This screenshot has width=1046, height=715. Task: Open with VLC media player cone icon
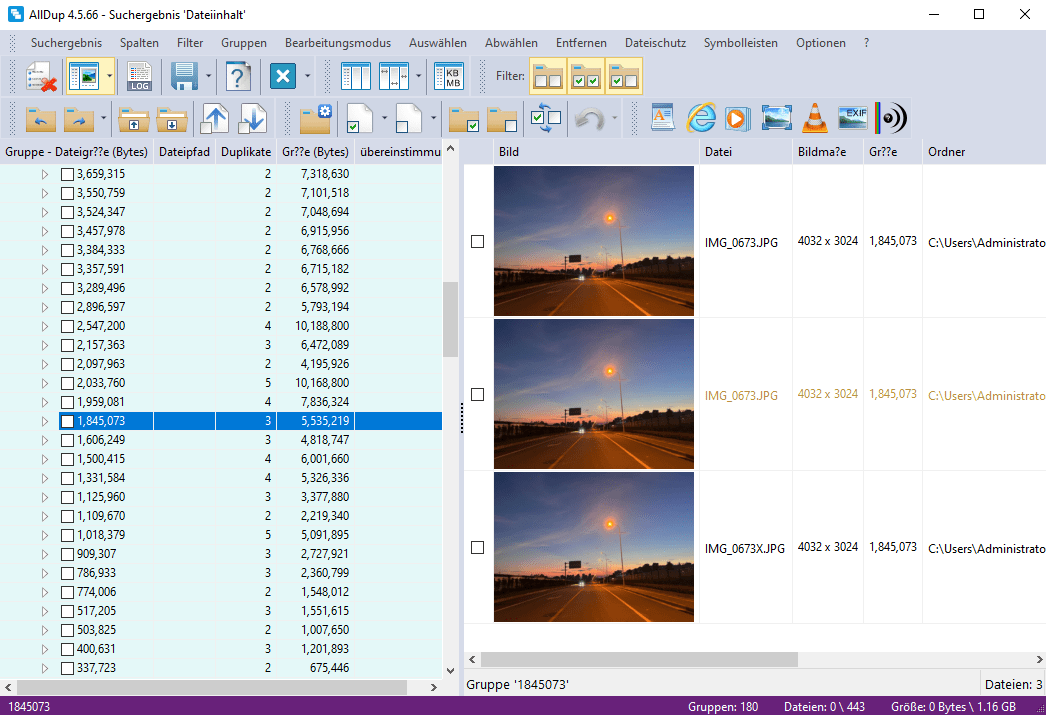815,118
